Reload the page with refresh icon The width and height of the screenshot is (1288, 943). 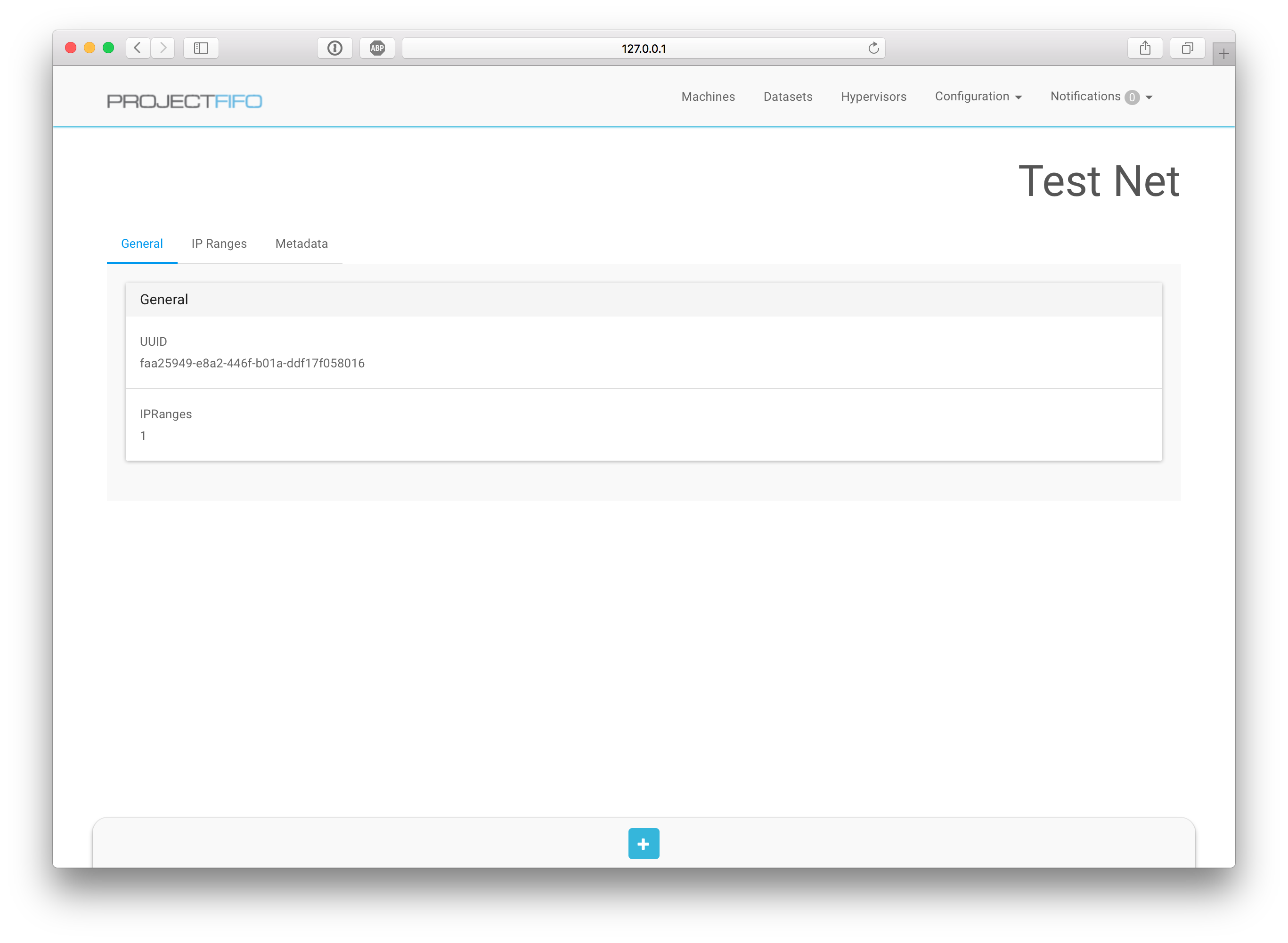873,48
